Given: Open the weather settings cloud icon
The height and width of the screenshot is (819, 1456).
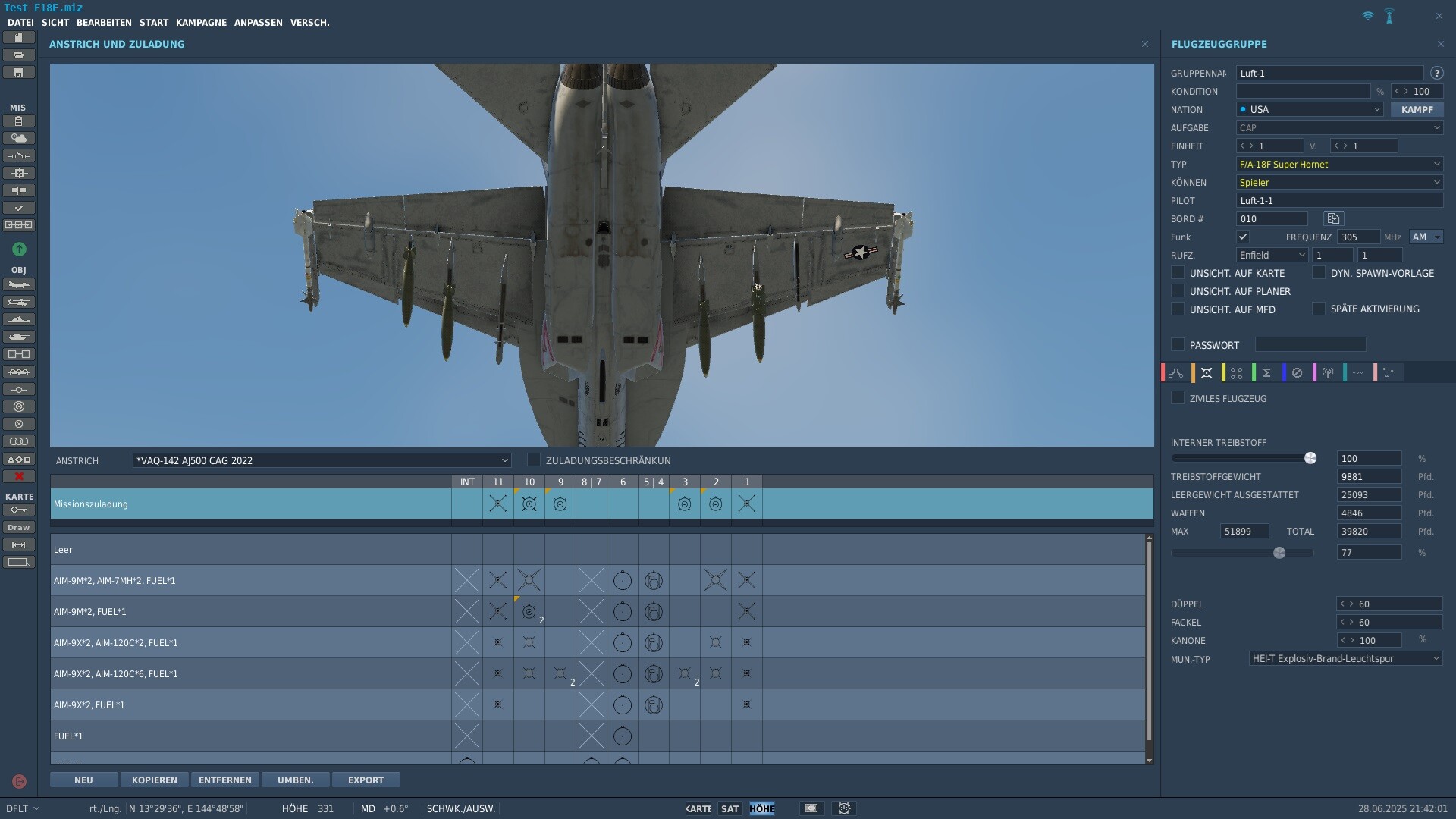Looking at the screenshot, I should click(19, 138).
